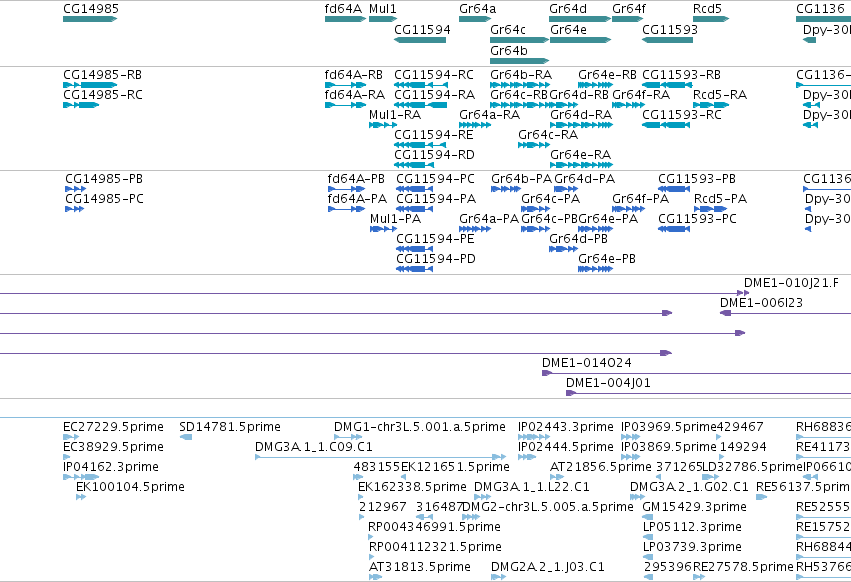The image size is (851, 582).
Task: Click transcript CG14985-RC
Action: click(81, 105)
